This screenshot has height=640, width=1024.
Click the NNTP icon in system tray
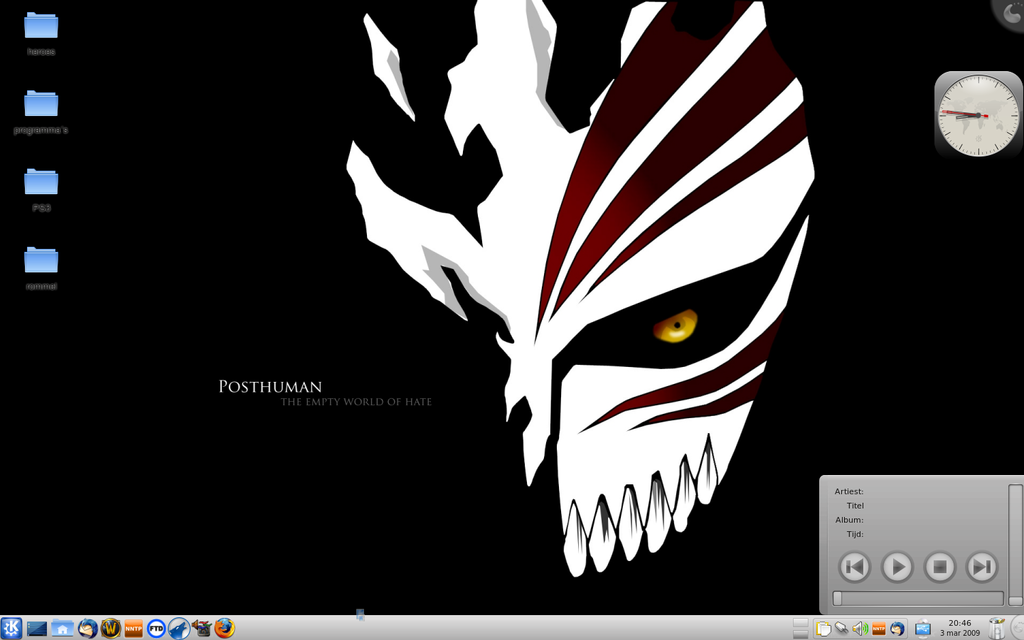pos(878,629)
